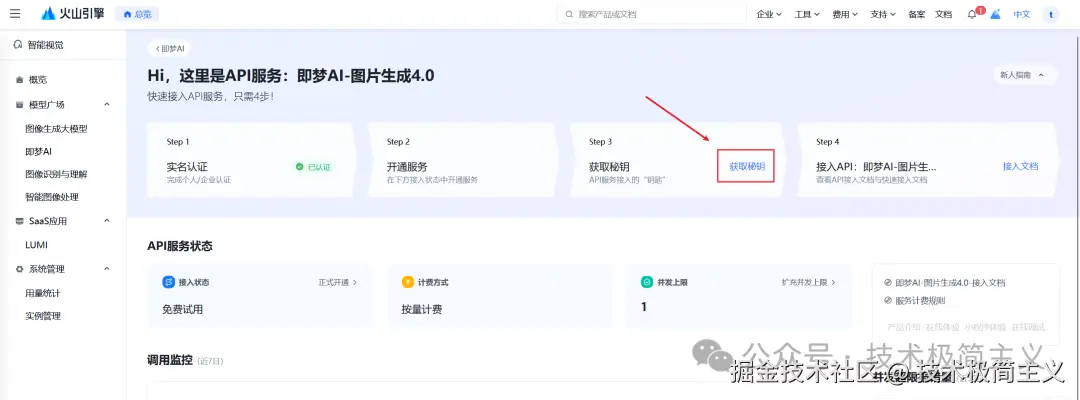Collapse the 模型广场 section
Image resolution: width=1080 pixels, height=400 pixels.
click(x=107, y=105)
